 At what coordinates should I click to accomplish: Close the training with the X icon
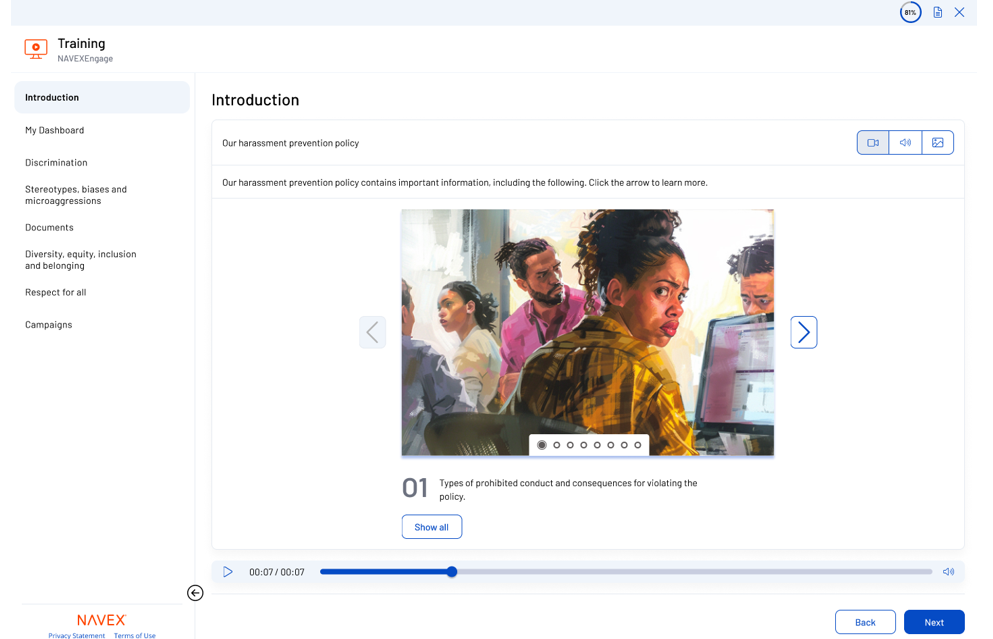pos(959,12)
